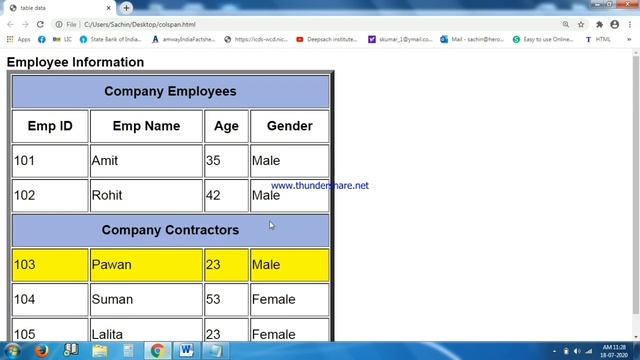Open the HTML bookmark

pos(598,39)
